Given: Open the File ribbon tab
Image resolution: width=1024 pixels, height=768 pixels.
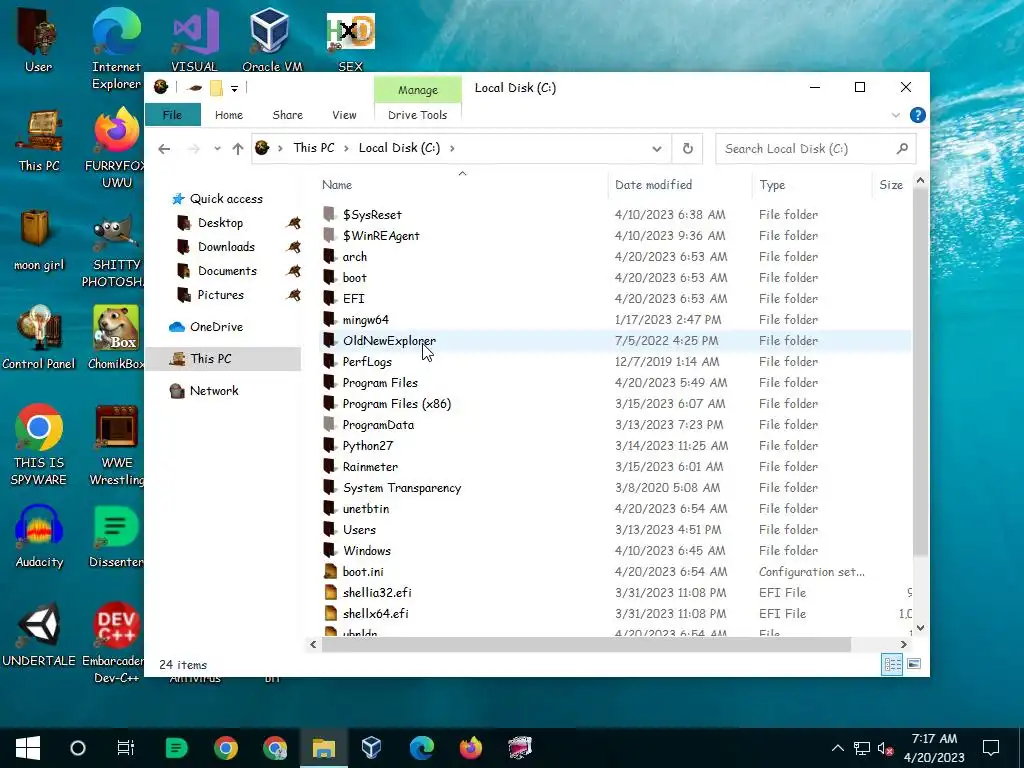Looking at the screenshot, I should tap(172, 115).
